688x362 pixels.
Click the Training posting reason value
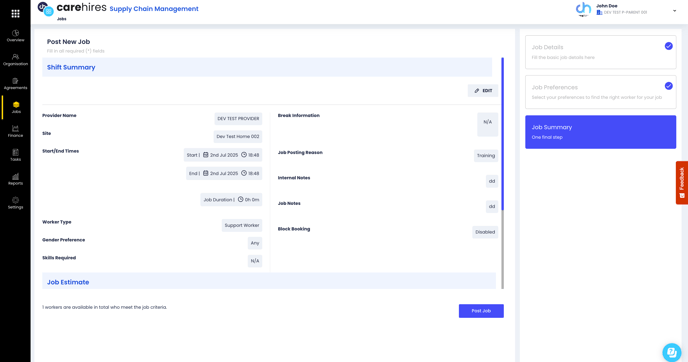[486, 155]
